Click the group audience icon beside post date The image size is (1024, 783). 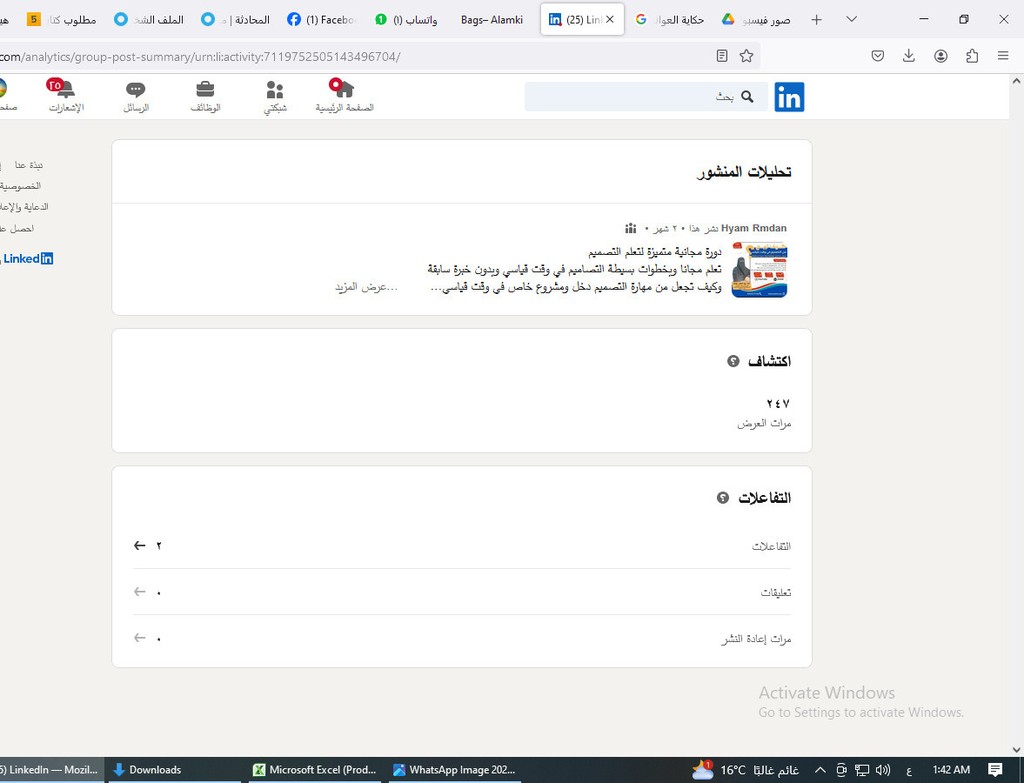[x=630, y=228]
